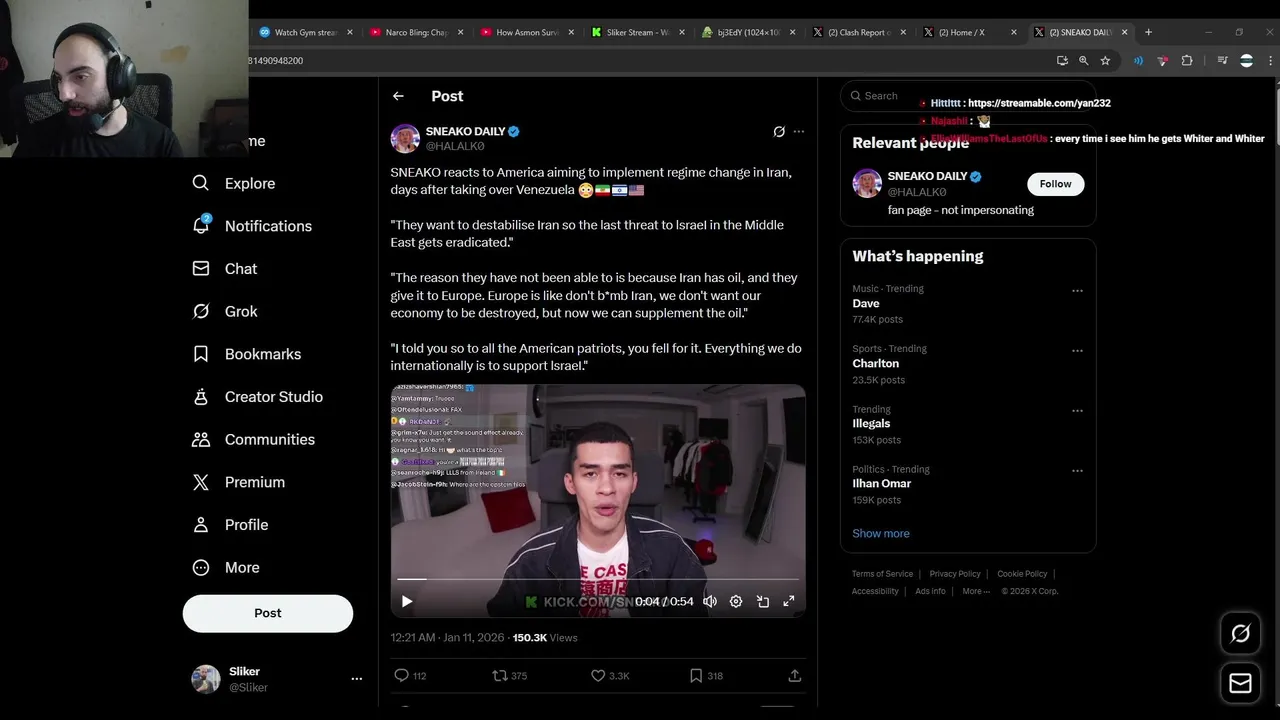Click the 150.3K Views count
The image size is (1280, 720).
545,638
